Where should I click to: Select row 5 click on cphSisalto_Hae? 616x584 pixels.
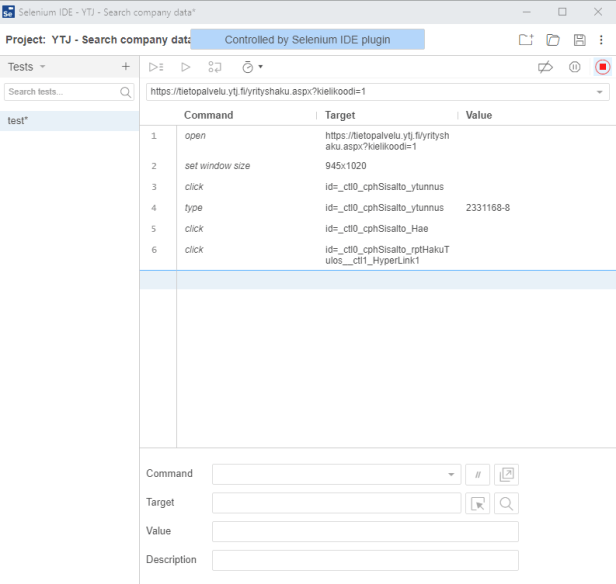click(x=378, y=229)
